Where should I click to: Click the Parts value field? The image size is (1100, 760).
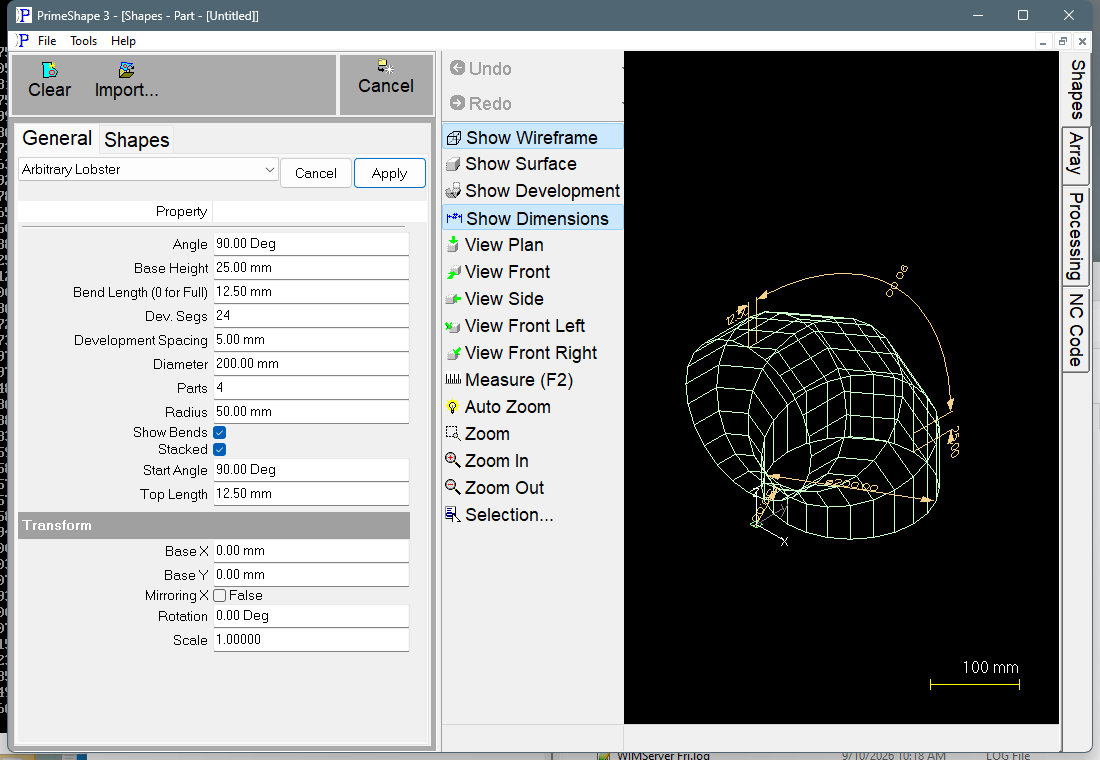311,388
